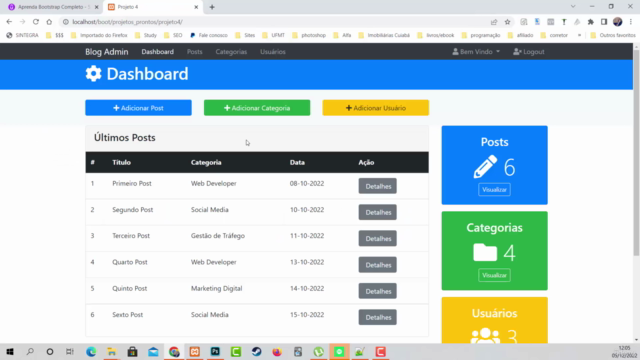Expand the Bem Vindo dropdown
The width and height of the screenshot is (640, 360).
click(476, 52)
